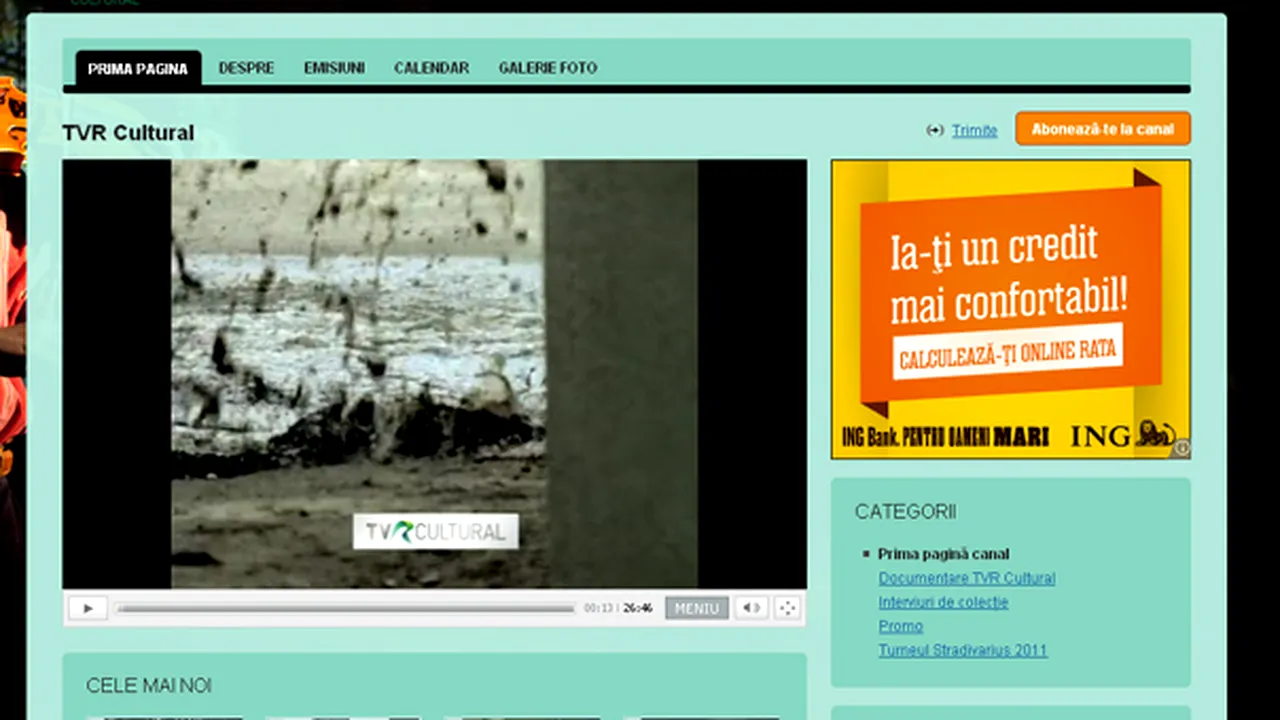Click the ING credit advertisement banner
This screenshot has height=720, width=1280.
pos(1010,308)
